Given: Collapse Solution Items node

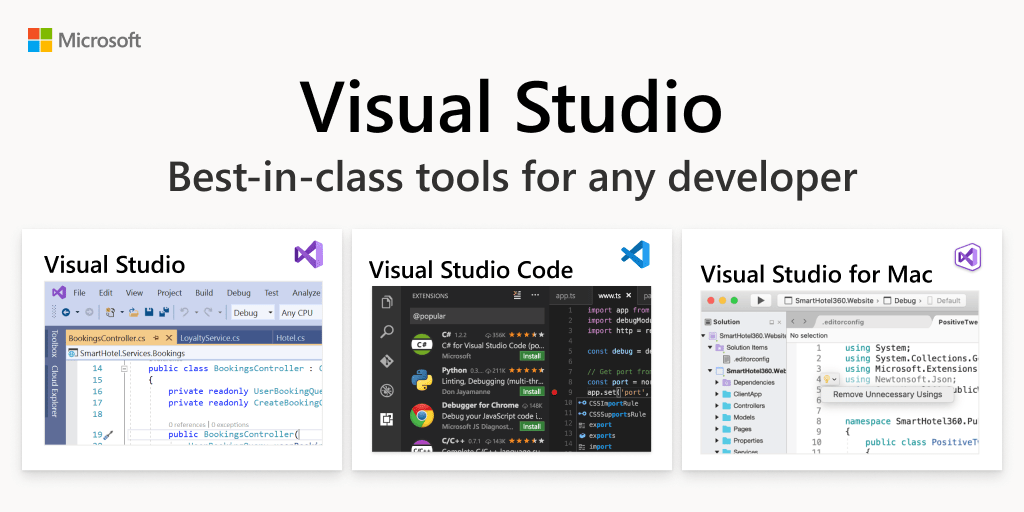Looking at the screenshot, I should click(710, 347).
